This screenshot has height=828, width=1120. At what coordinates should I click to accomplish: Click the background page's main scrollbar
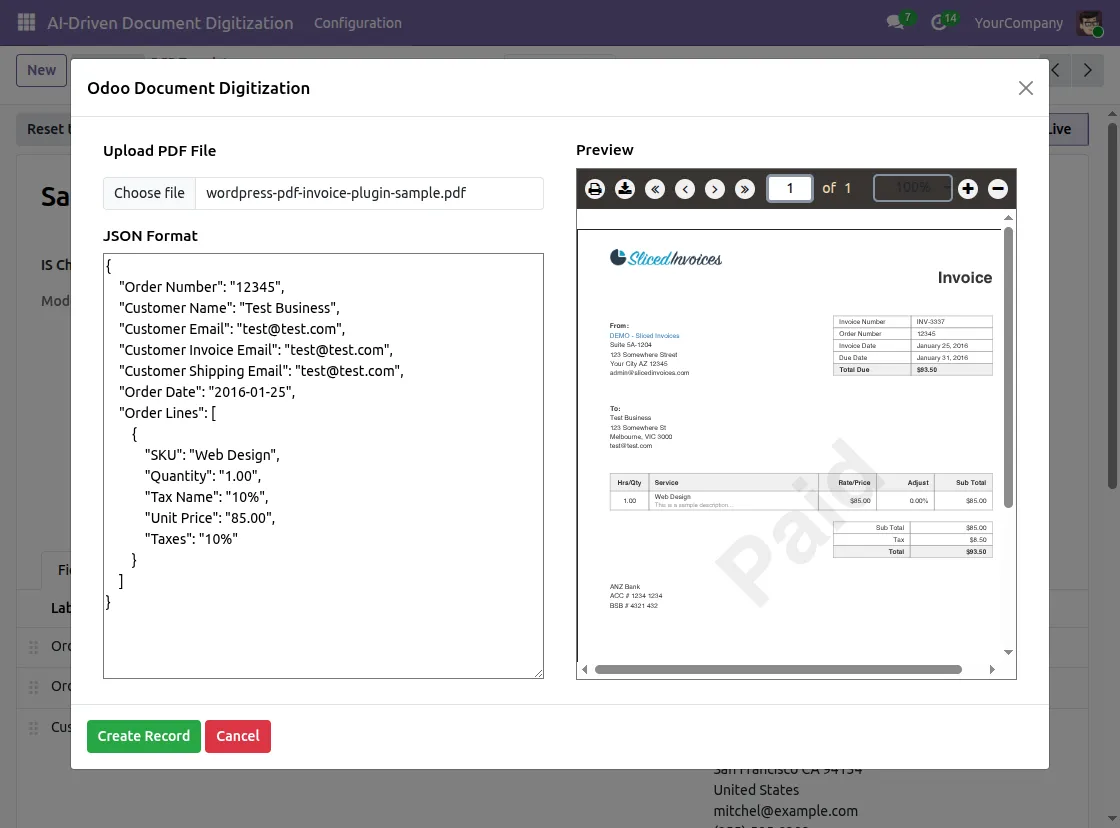point(1112,306)
